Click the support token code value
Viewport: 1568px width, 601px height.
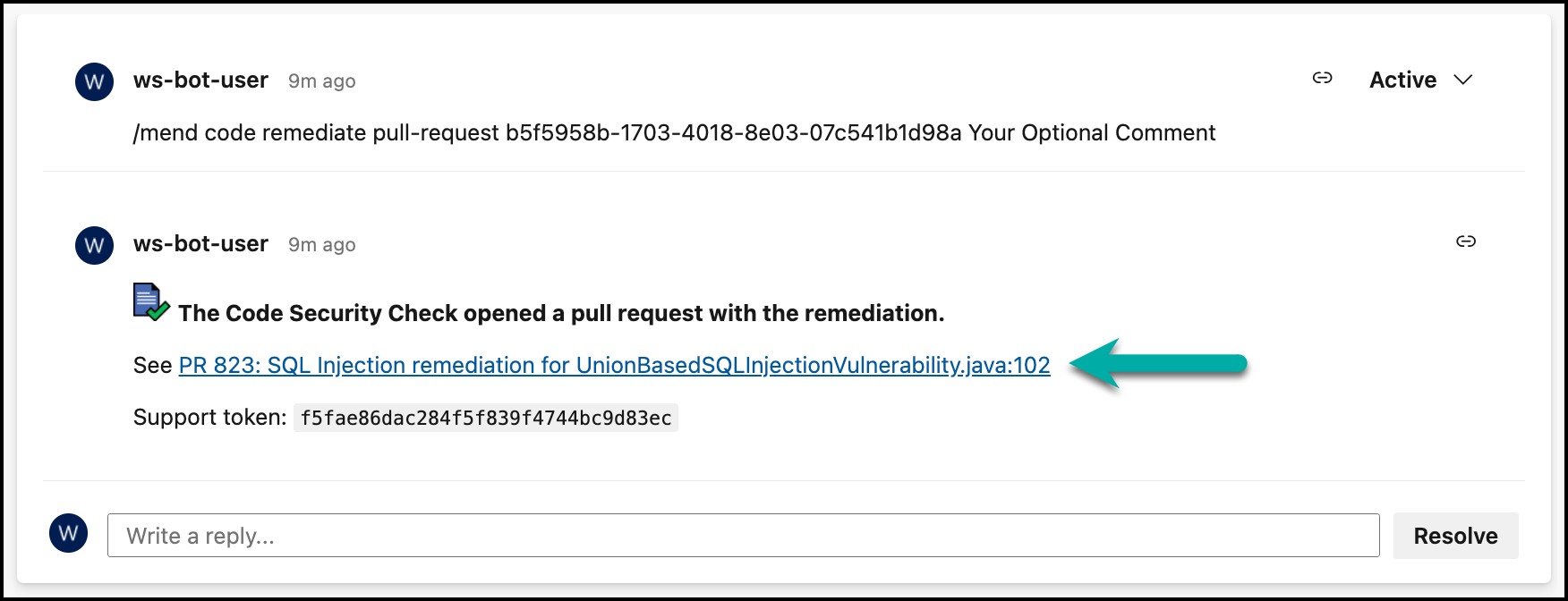(485, 419)
